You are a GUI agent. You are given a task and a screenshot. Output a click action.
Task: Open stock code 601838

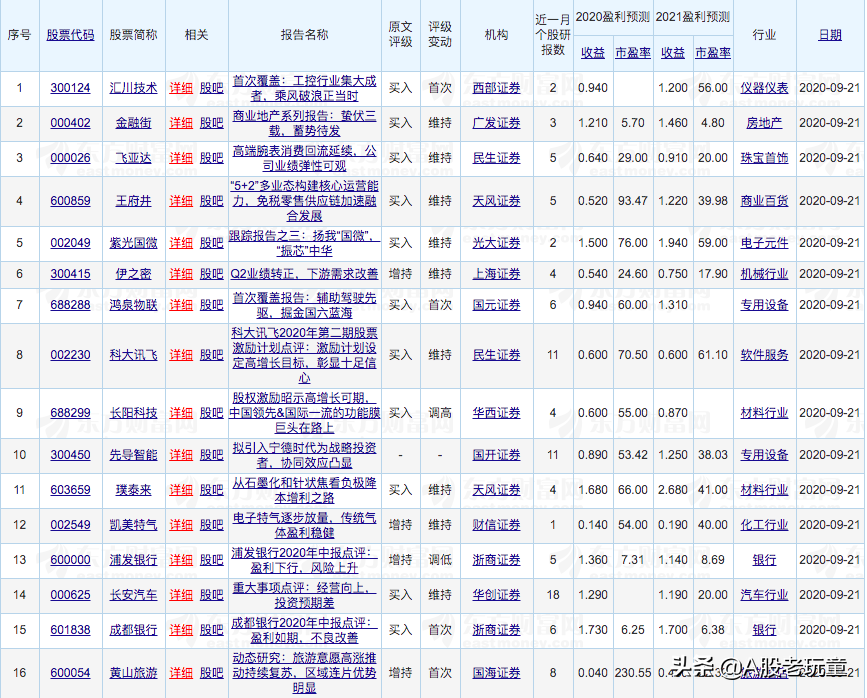pyautogui.click(x=70, y=630)
